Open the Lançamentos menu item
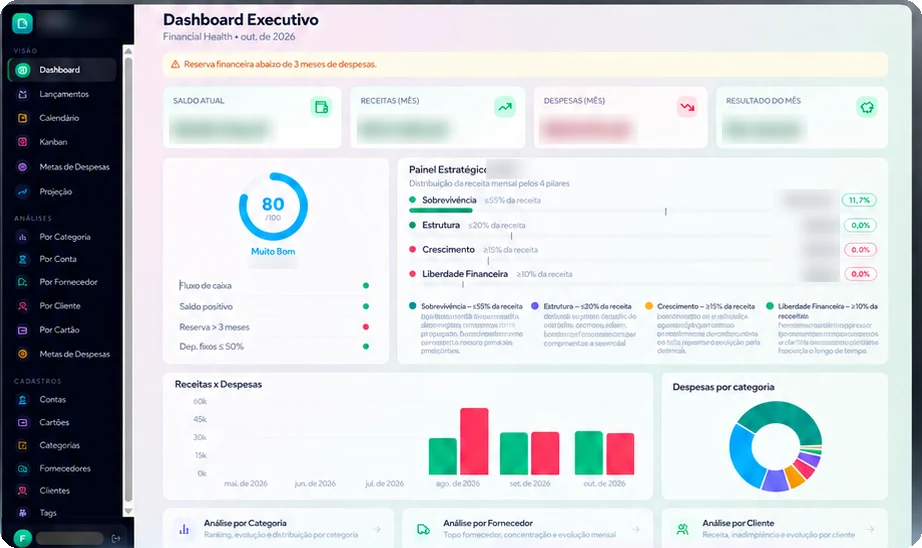Screen dimensions: 922x548 click(x=62, y=94)
